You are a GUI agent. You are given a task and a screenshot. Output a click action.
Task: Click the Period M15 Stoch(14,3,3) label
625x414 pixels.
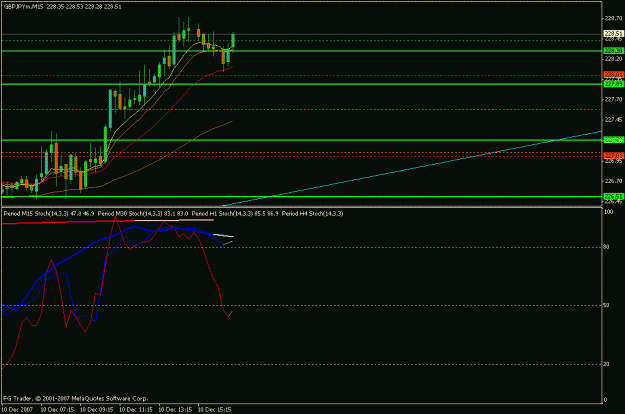tap(36, 214)
